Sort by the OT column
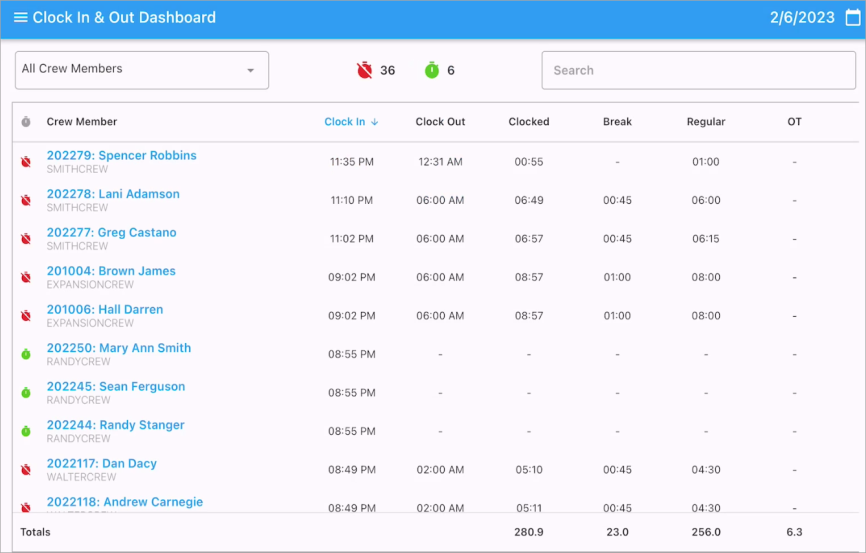The height and width of the screenshot is (553, 866). coord(794,122)
